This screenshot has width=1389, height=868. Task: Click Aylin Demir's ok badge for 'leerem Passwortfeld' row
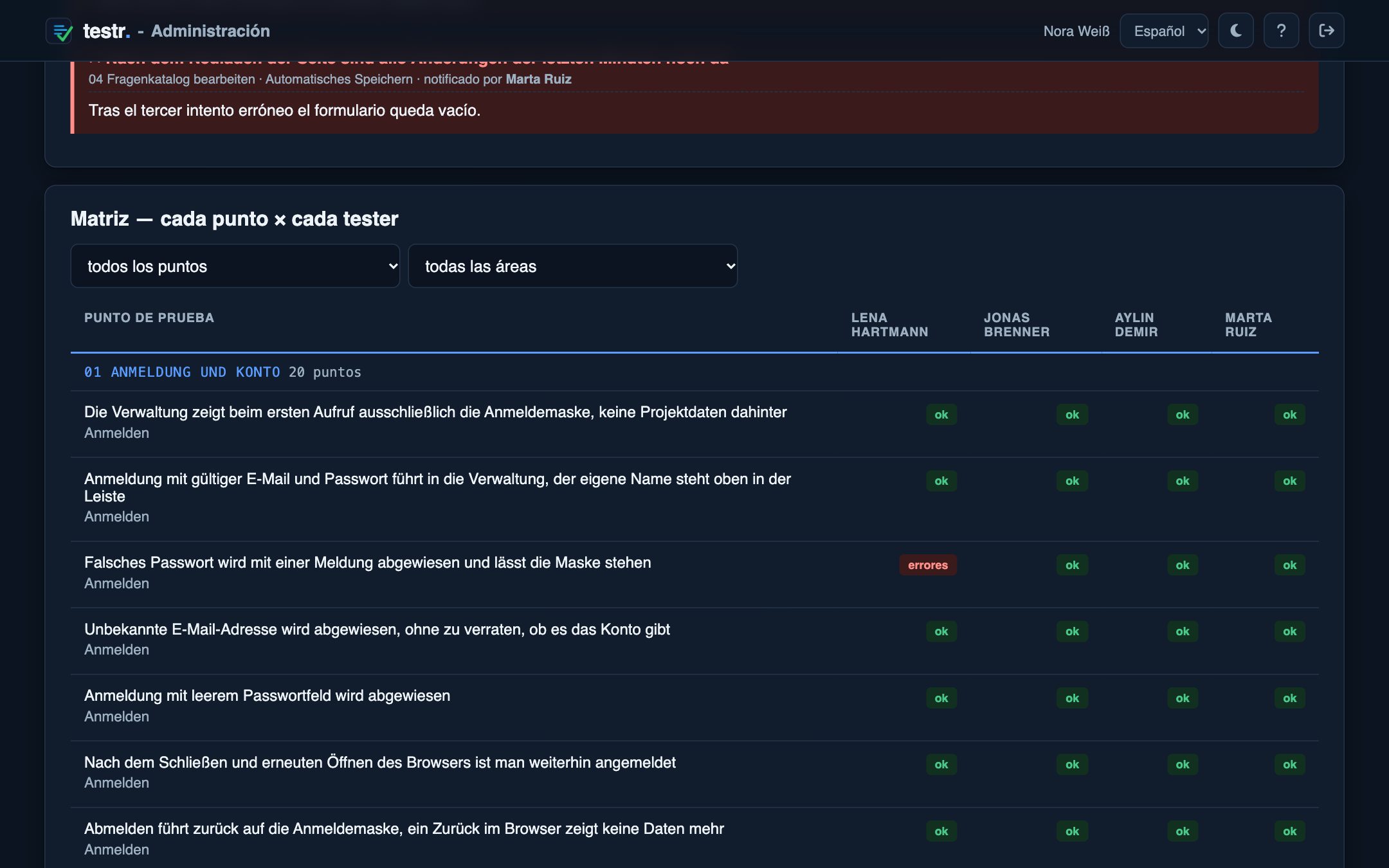coord(1183,698)
